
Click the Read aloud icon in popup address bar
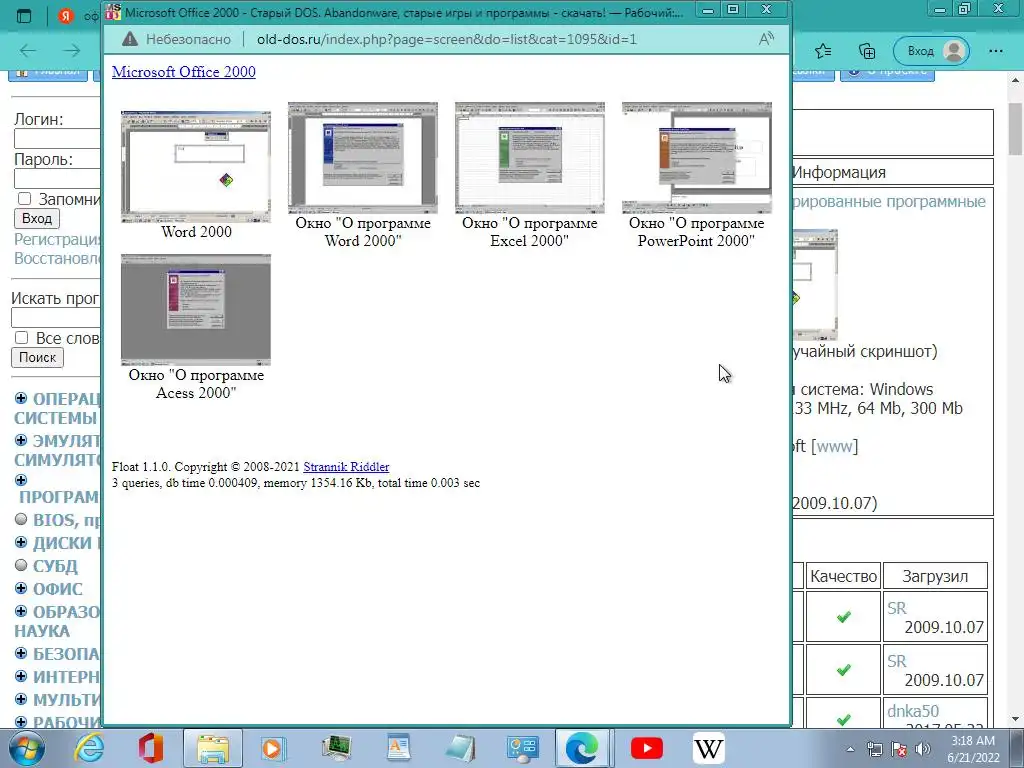pyautogui.click(x=766, y=39)
